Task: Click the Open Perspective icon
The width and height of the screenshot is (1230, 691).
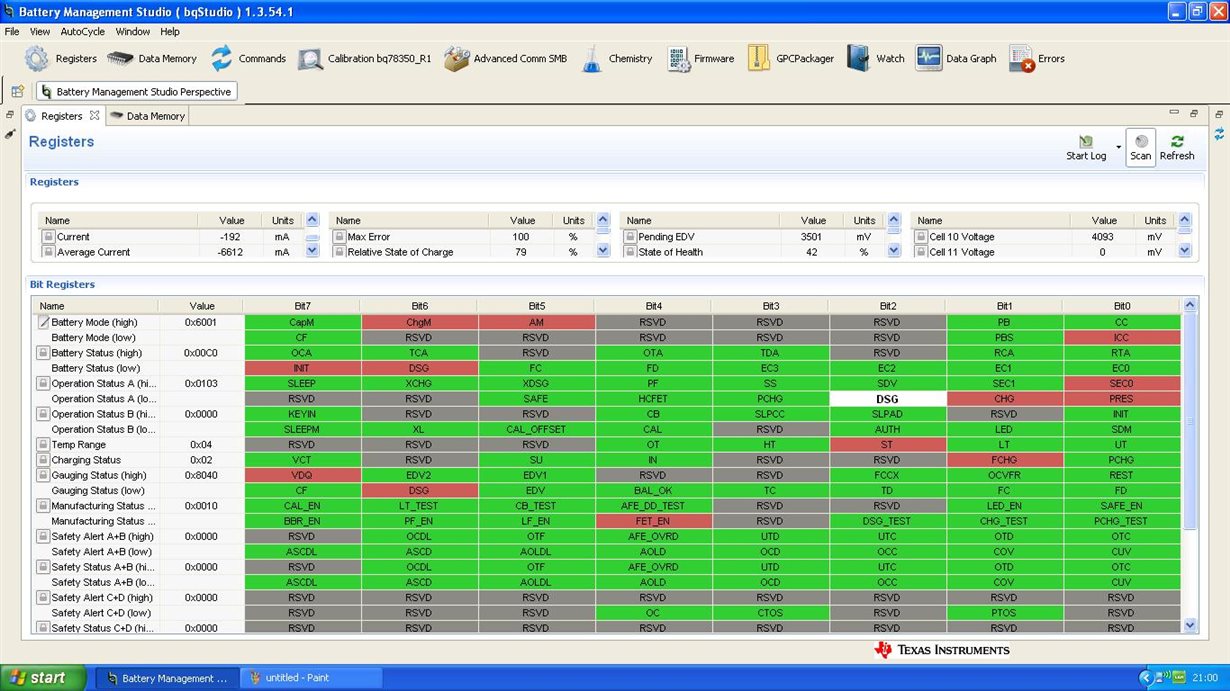Action: pyautogui.click(x=17, y=91)
